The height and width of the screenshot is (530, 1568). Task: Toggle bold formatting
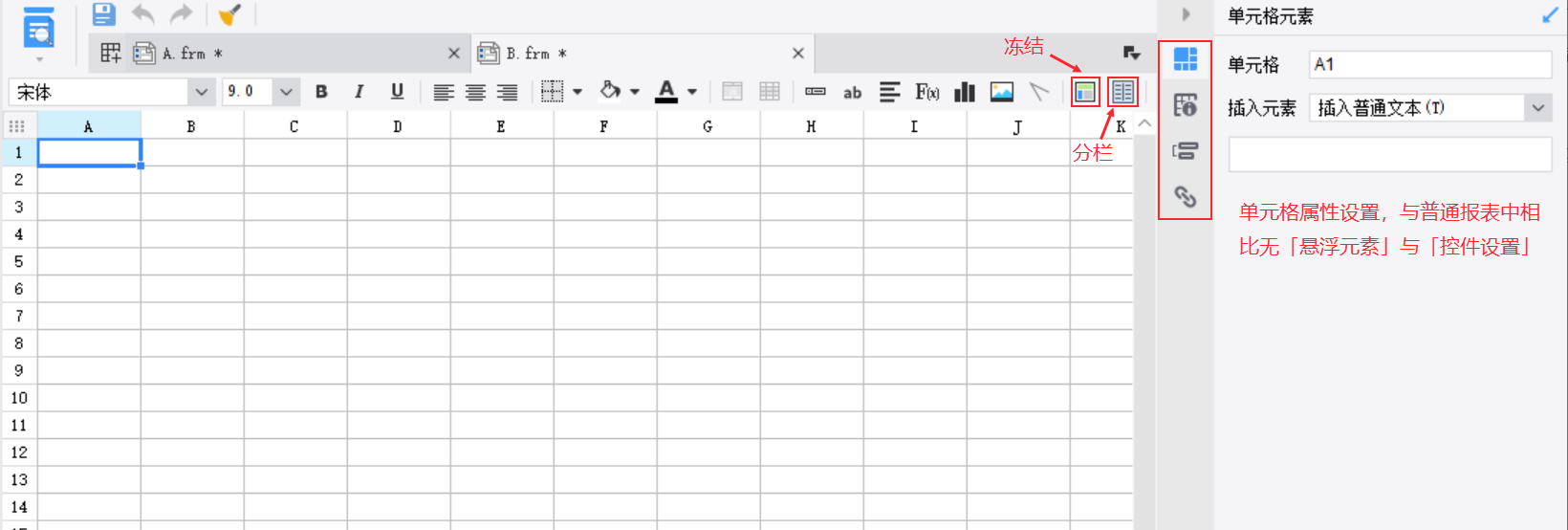(321, 92)
